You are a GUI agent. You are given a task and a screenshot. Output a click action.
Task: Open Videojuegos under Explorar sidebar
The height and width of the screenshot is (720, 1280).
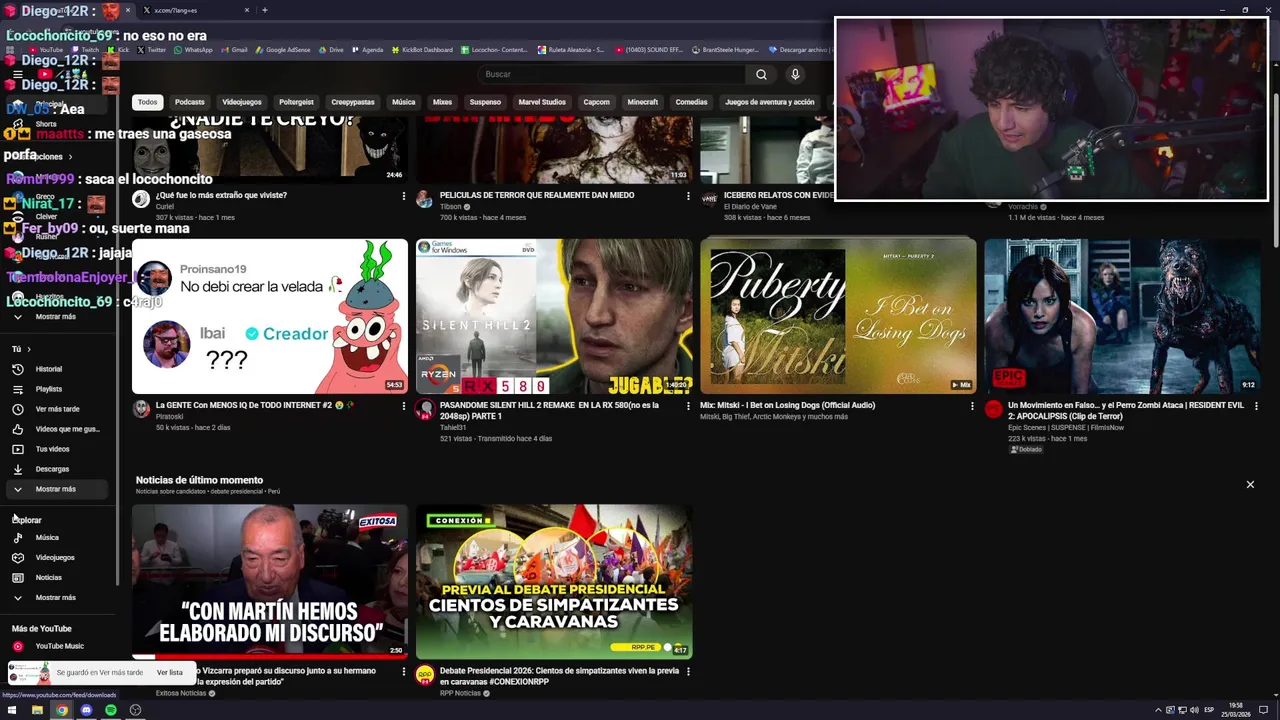coord(55,557)
